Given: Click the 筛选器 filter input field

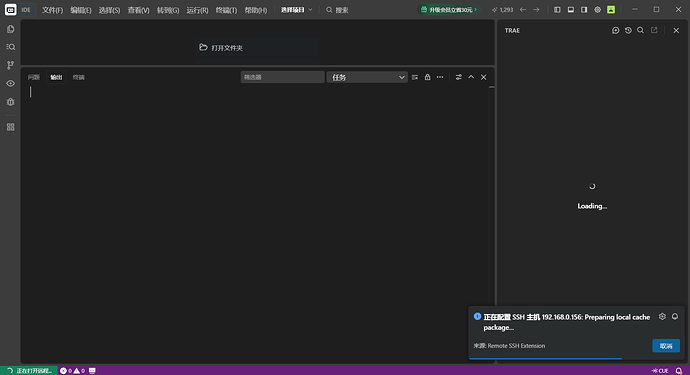Looking at the screenshot, I should 283,77.
